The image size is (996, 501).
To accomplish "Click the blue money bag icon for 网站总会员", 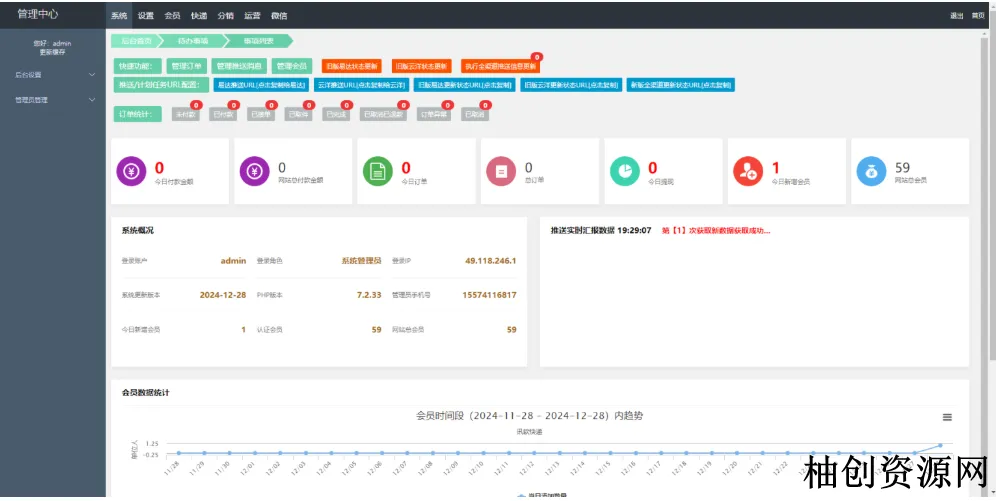I will (x=871, y=172).
